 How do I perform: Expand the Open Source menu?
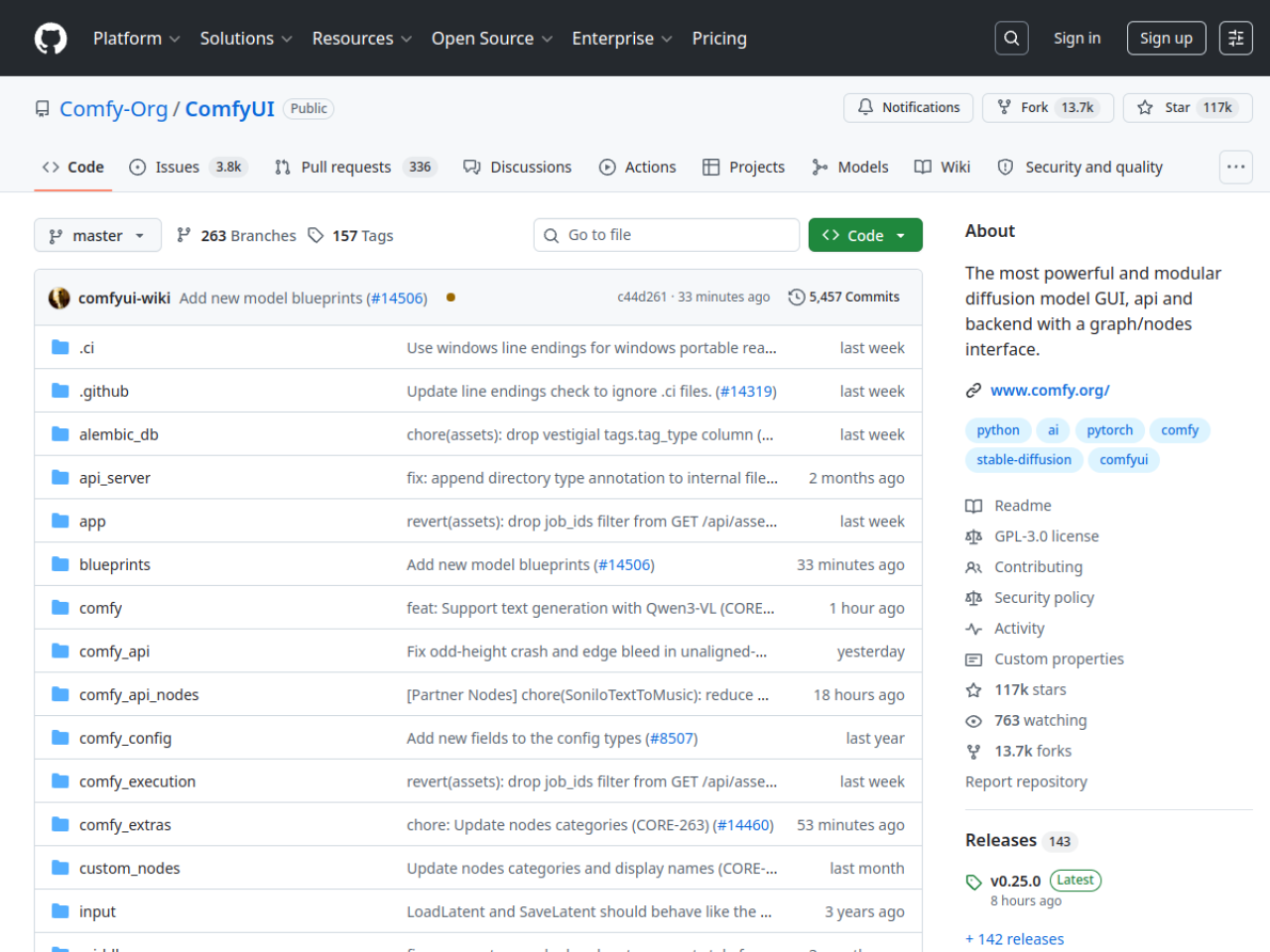492,39
